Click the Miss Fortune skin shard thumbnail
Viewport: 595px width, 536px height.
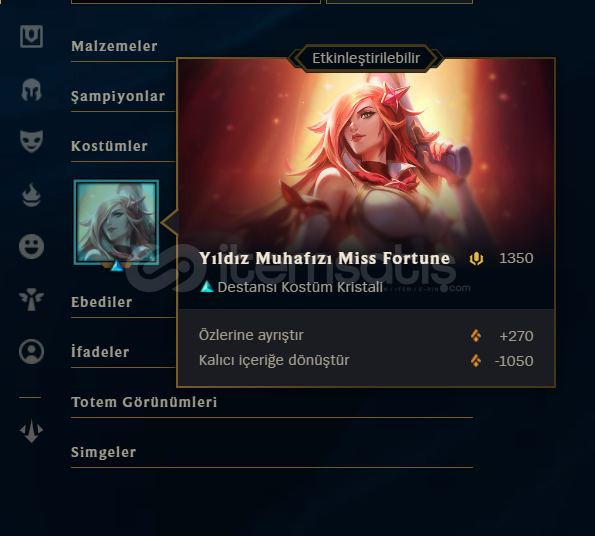(116, 222)
